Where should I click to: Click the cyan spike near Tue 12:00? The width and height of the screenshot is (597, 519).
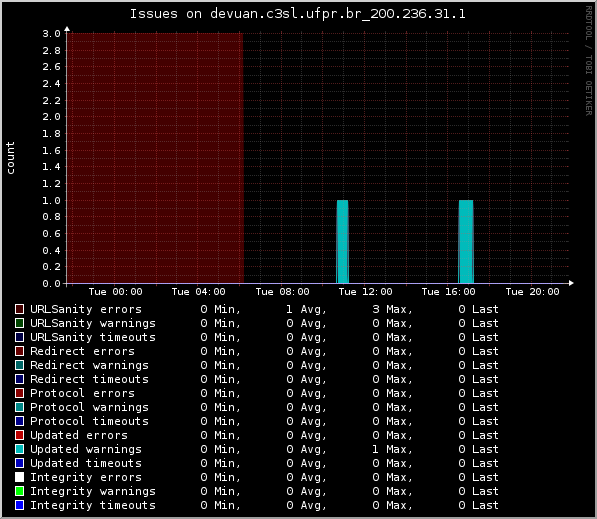pos(342,241)
